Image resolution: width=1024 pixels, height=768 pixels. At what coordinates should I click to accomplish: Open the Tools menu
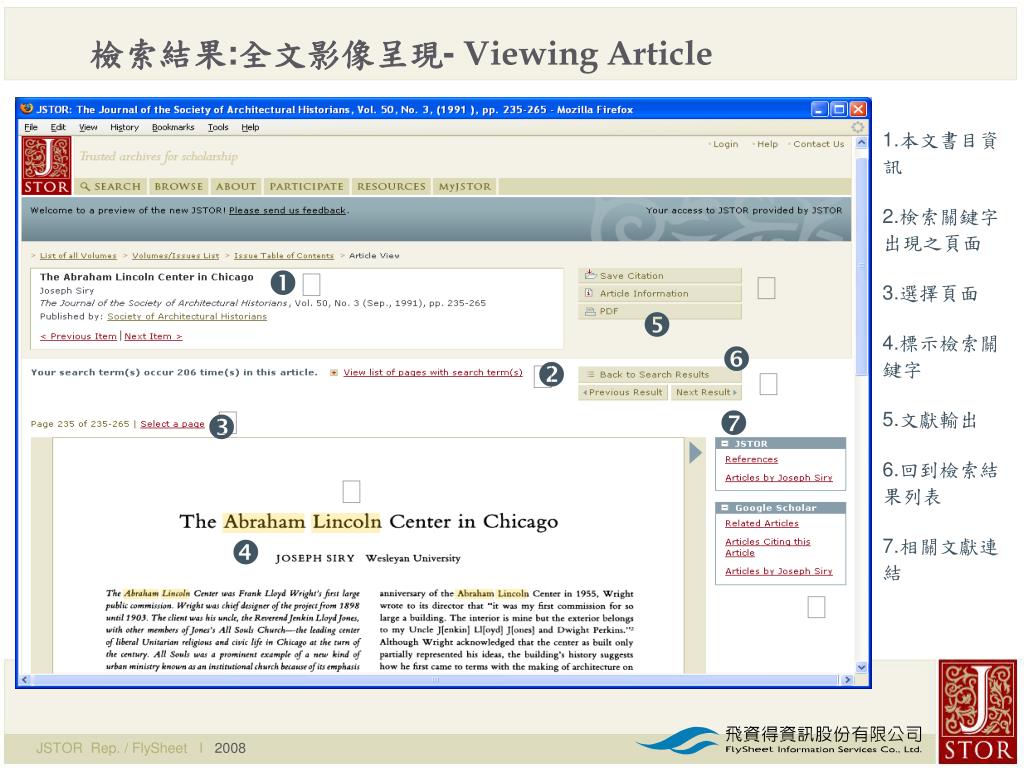(218, 127)
